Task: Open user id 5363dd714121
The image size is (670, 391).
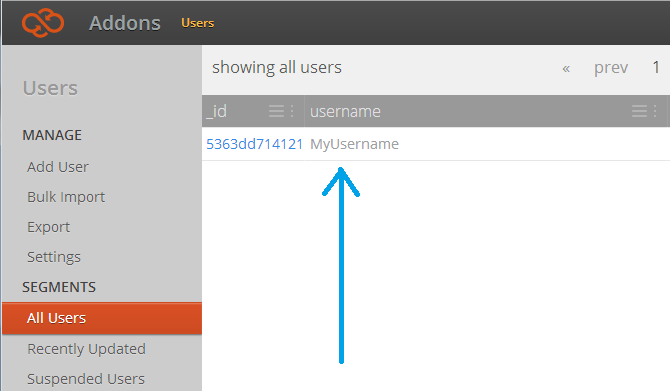Action: pos(254,144)
